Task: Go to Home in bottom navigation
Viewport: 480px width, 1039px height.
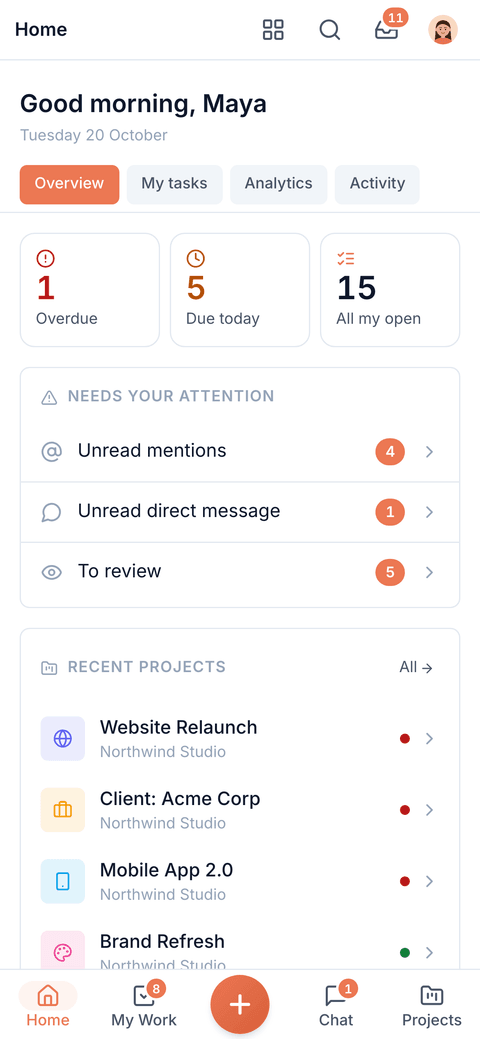Action: point(48,1005)
